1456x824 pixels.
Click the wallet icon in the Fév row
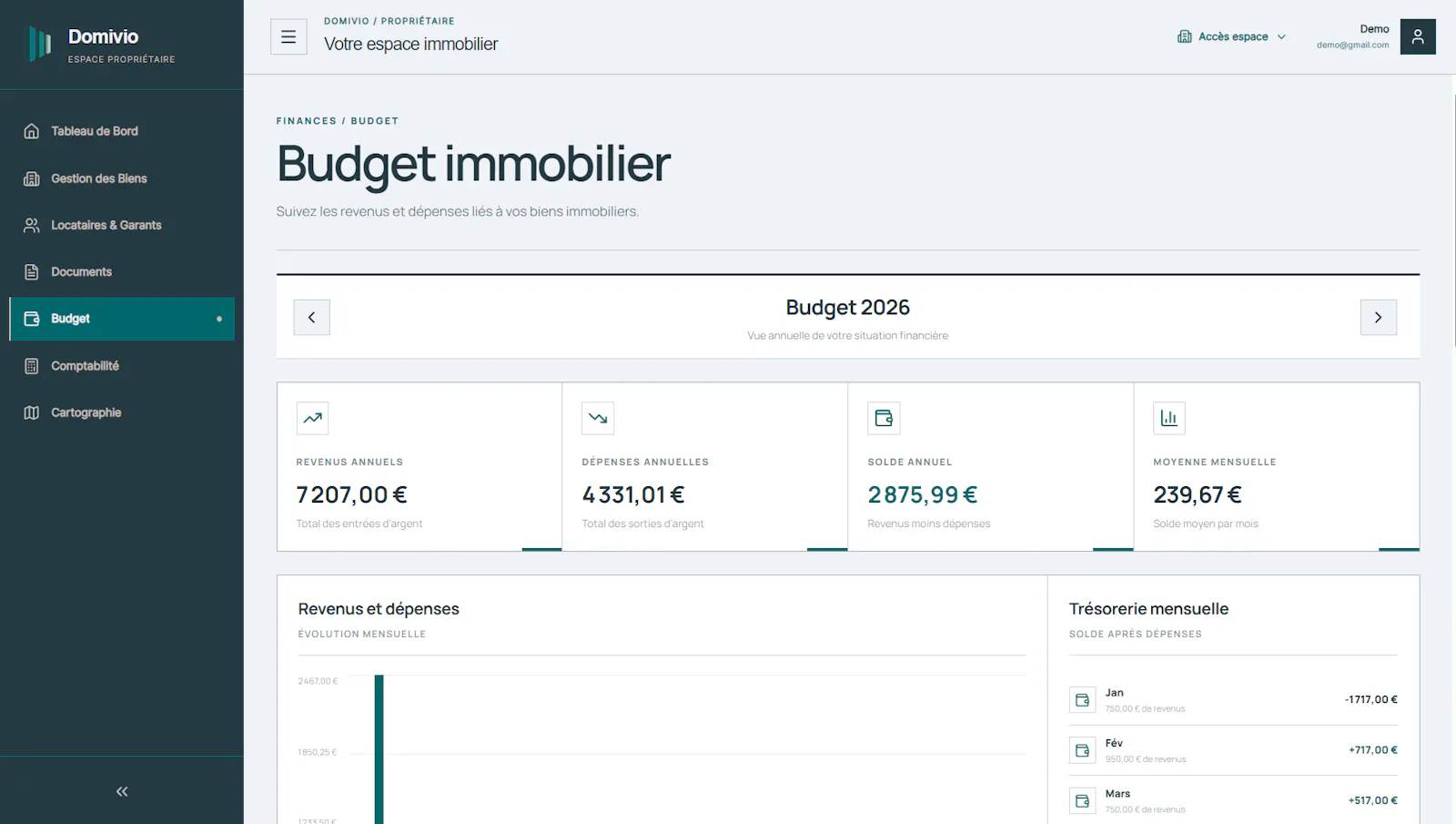(x=1082, y=750)
